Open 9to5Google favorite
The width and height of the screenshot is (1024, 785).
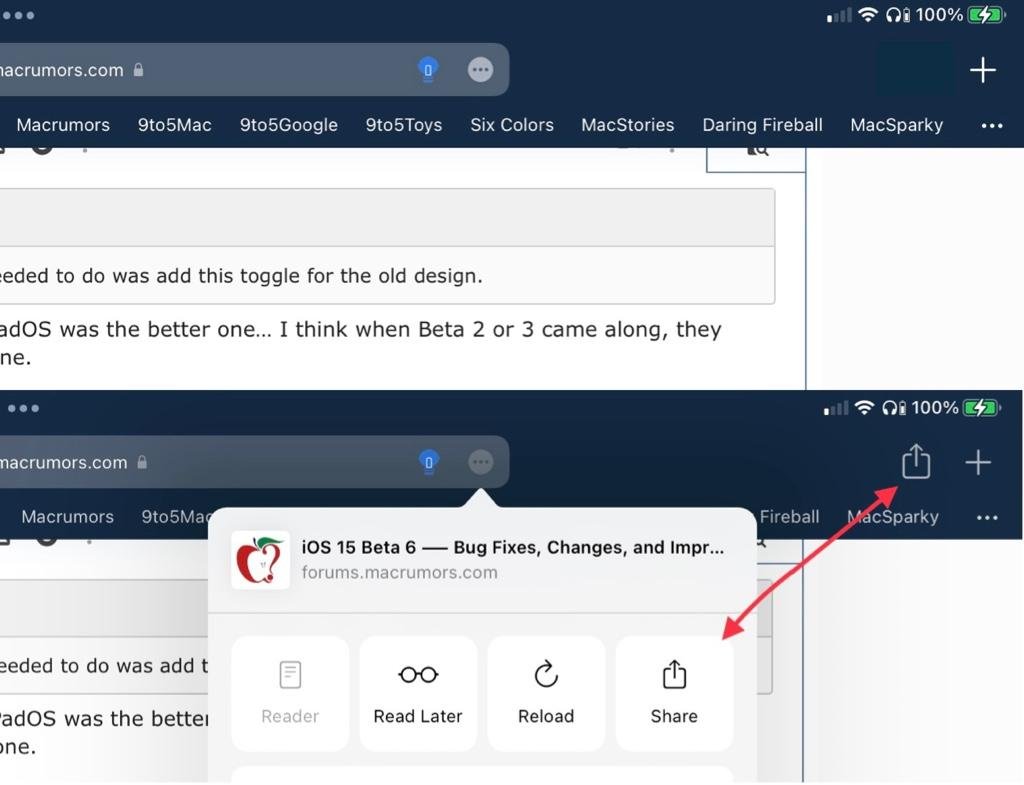click(x=288, y=125)
